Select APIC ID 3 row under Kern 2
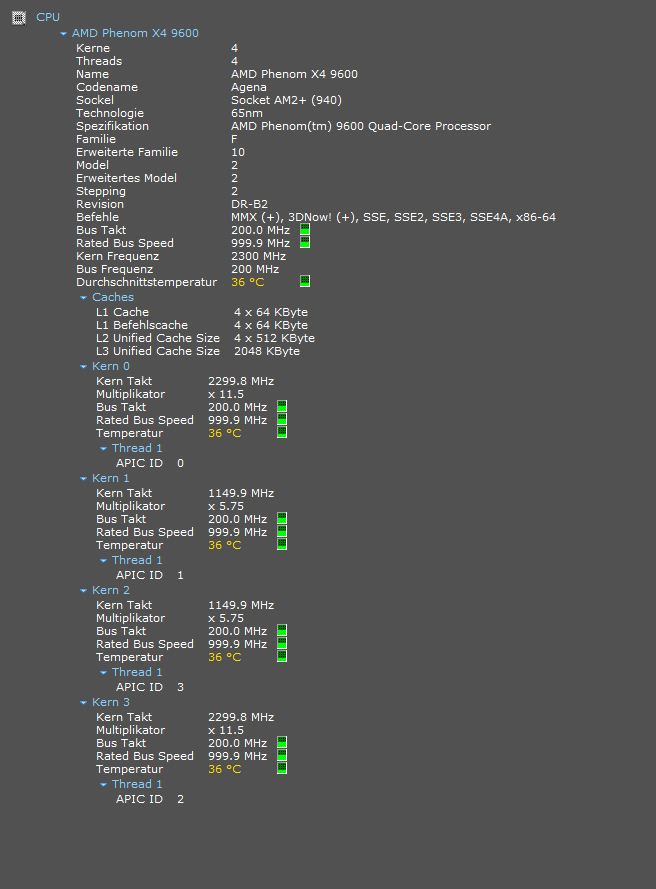The image size is (656, 889). pyautogui.click(x=150, y=687)
